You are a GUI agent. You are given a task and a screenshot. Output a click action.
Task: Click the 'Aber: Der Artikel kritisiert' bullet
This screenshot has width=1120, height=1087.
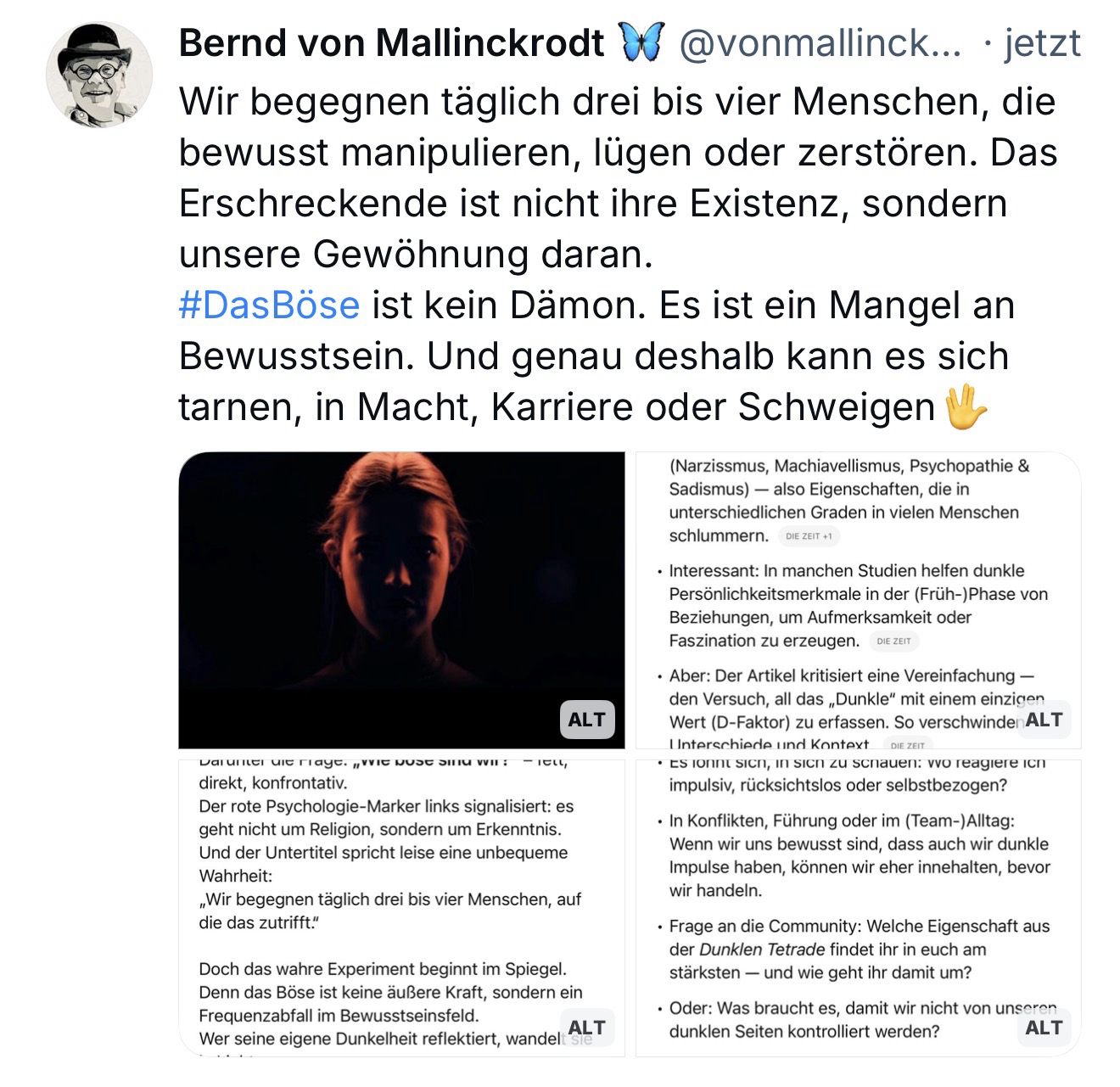(x=853, y=676)
